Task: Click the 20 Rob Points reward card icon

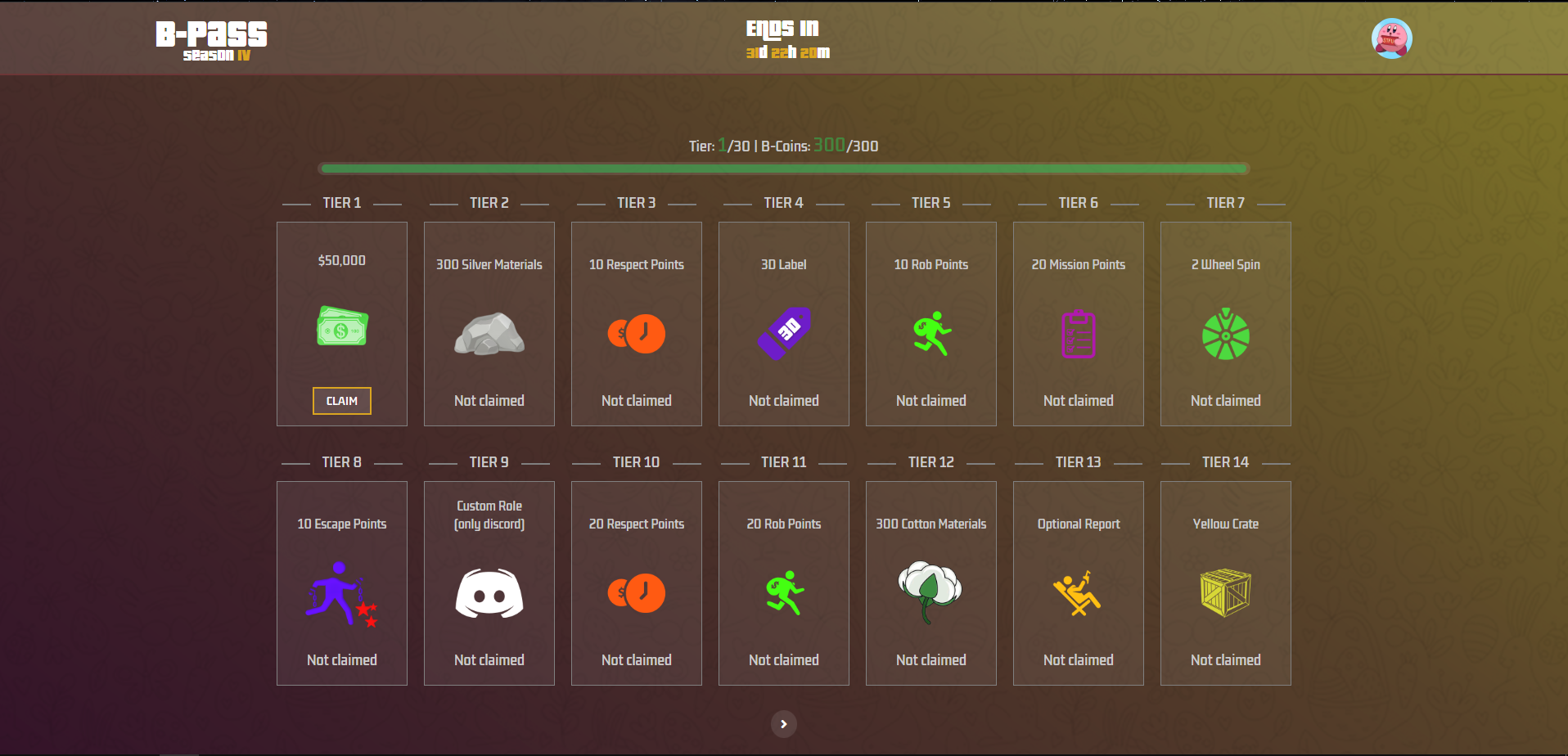Action: 784,593
